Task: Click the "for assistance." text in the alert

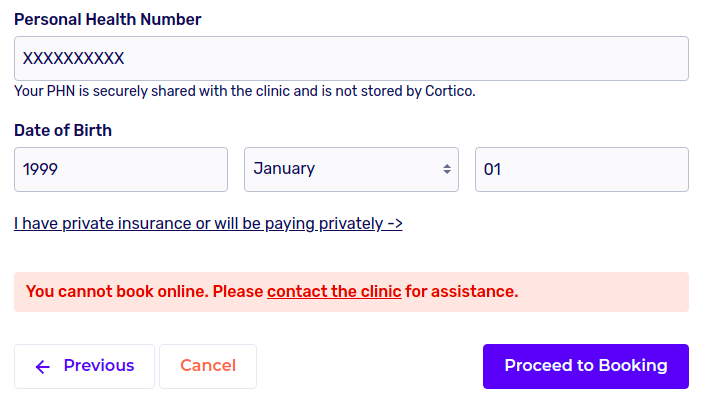Action: [462, 292]
